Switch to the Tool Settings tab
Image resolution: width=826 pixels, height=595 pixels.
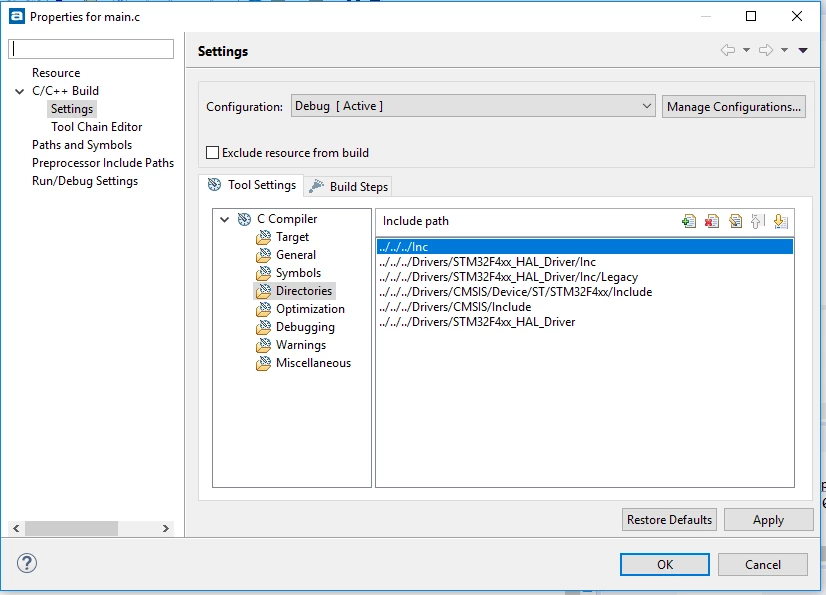[252, 185]
